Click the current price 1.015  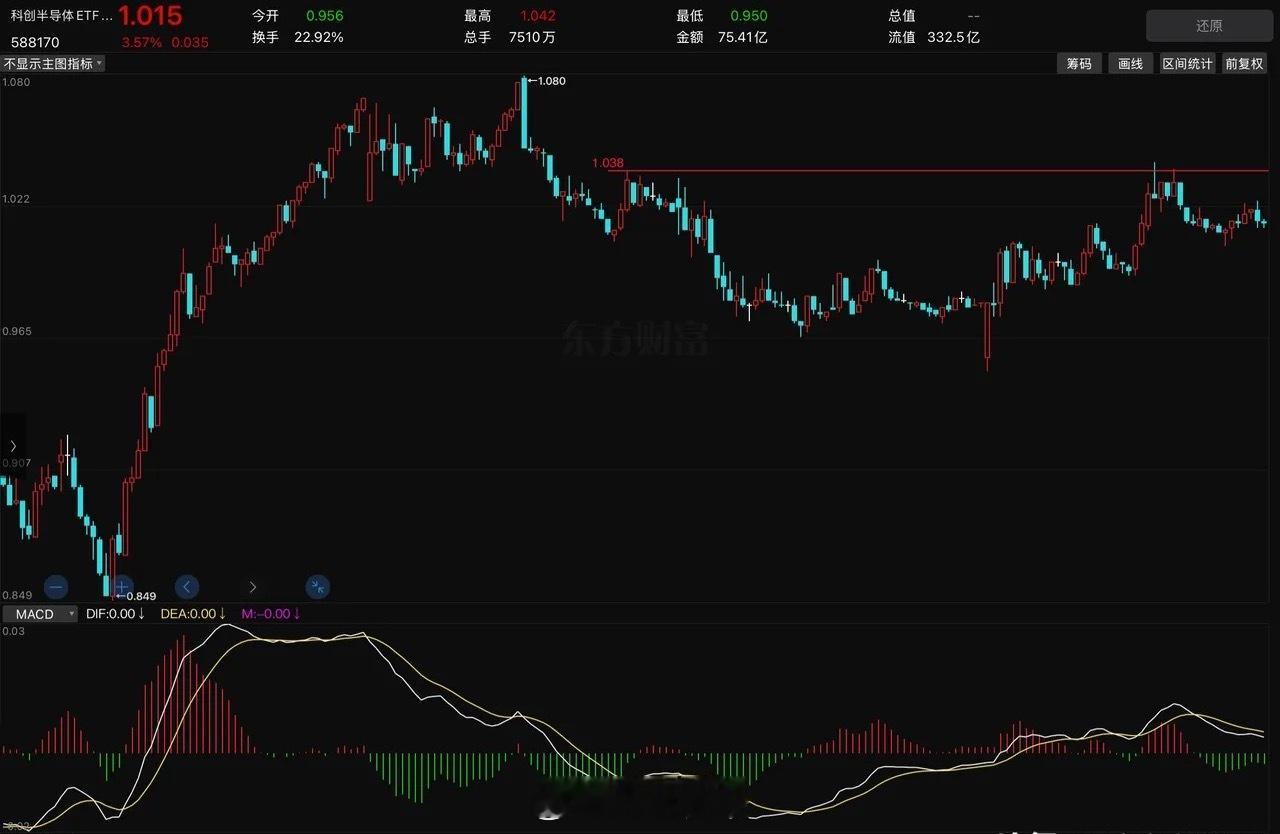click(x=150, y=15)
